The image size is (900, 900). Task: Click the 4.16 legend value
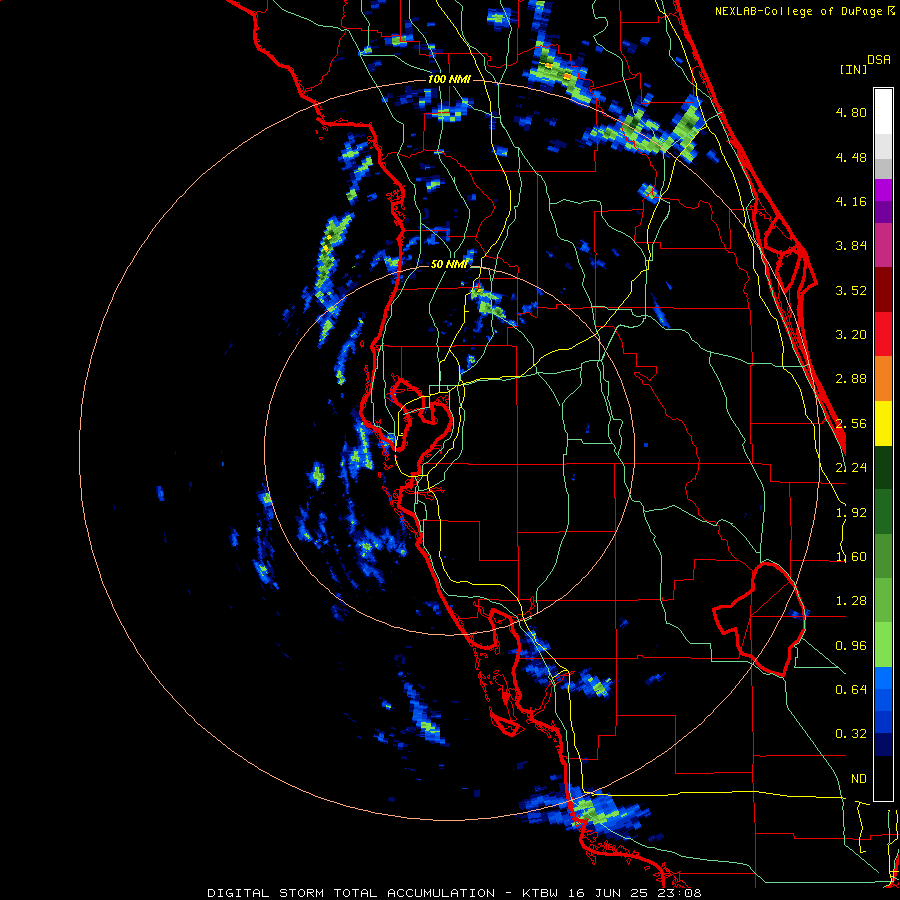click(851, 201)
